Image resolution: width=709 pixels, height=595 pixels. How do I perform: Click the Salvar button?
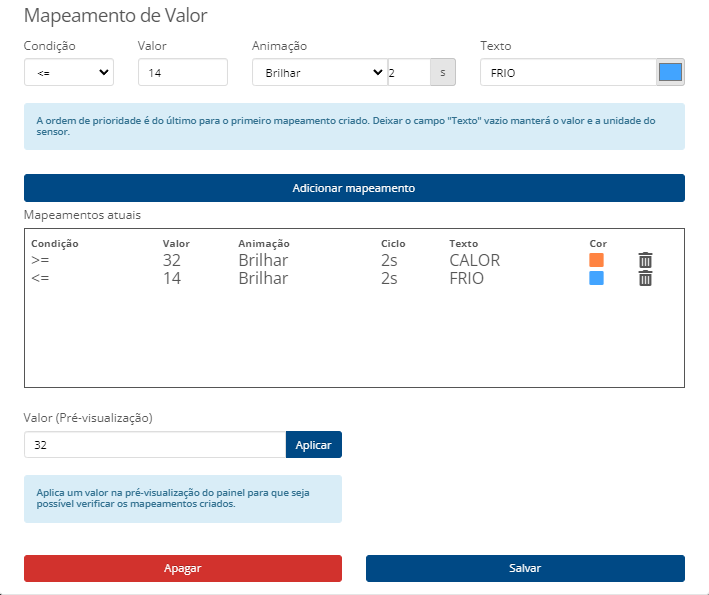point(525,568)
